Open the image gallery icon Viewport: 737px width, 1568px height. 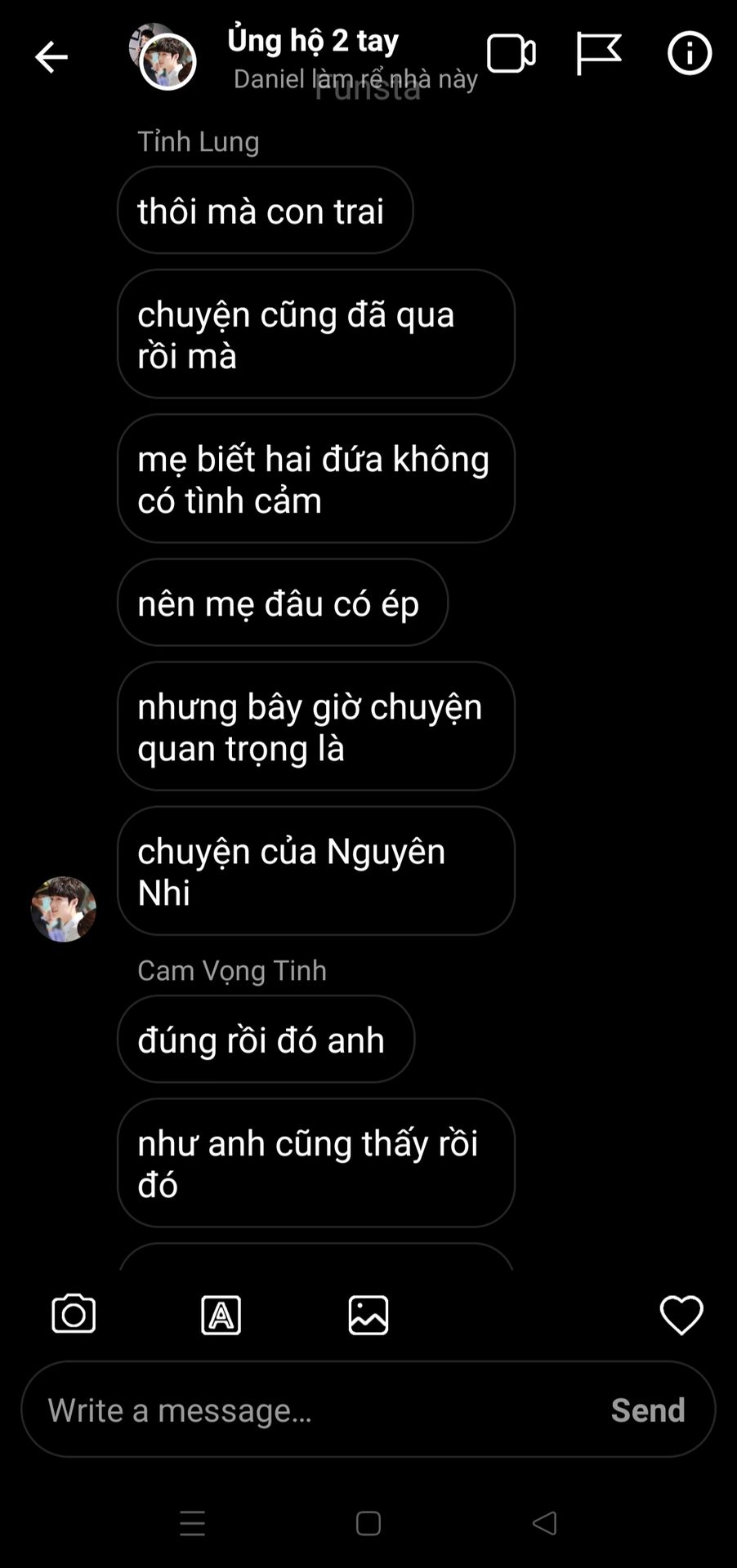tap(368, 1315)
